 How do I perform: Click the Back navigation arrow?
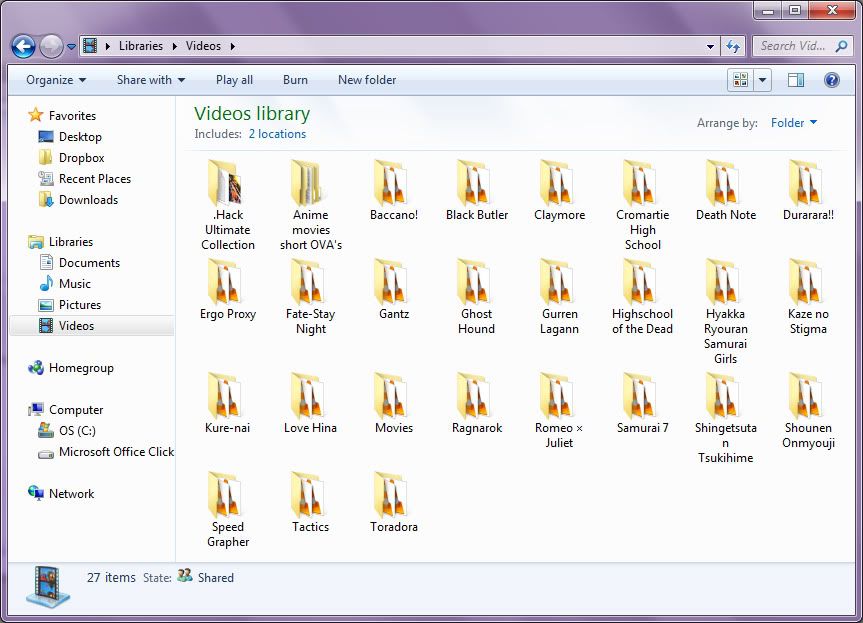point(23,46)
